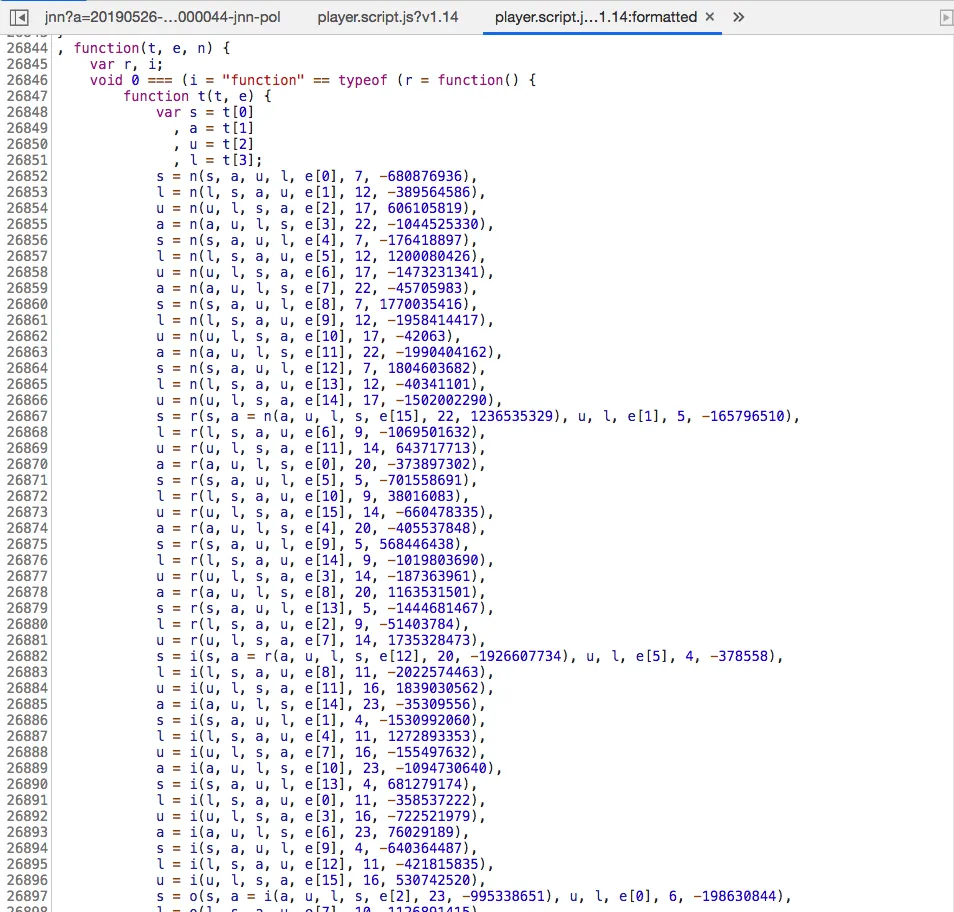Set breakpoint on line number 26875
954x912 pixels.
point(27,545)
